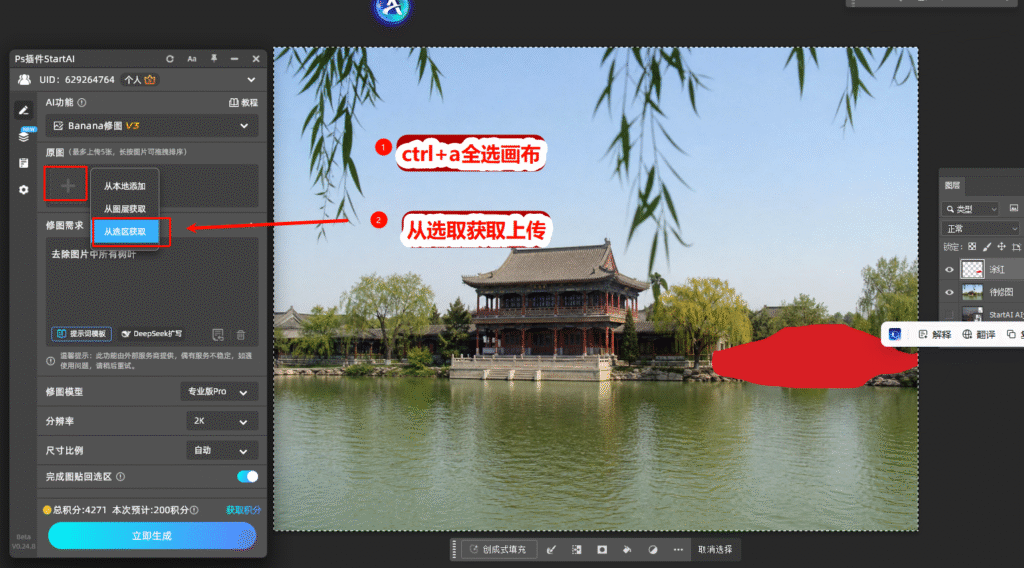The height and width of the screenshot is (568, 1024).
Task: Click the lock transparent pixels icon
Action: tap(972, 247)
